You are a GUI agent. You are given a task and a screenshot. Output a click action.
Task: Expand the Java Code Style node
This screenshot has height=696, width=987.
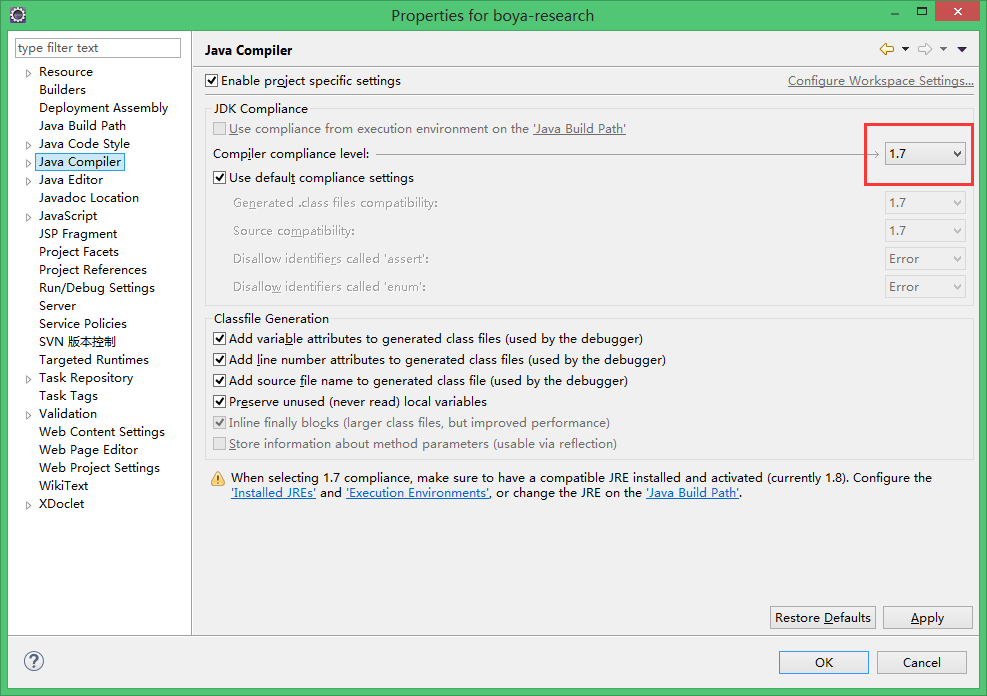pos(28,145)
